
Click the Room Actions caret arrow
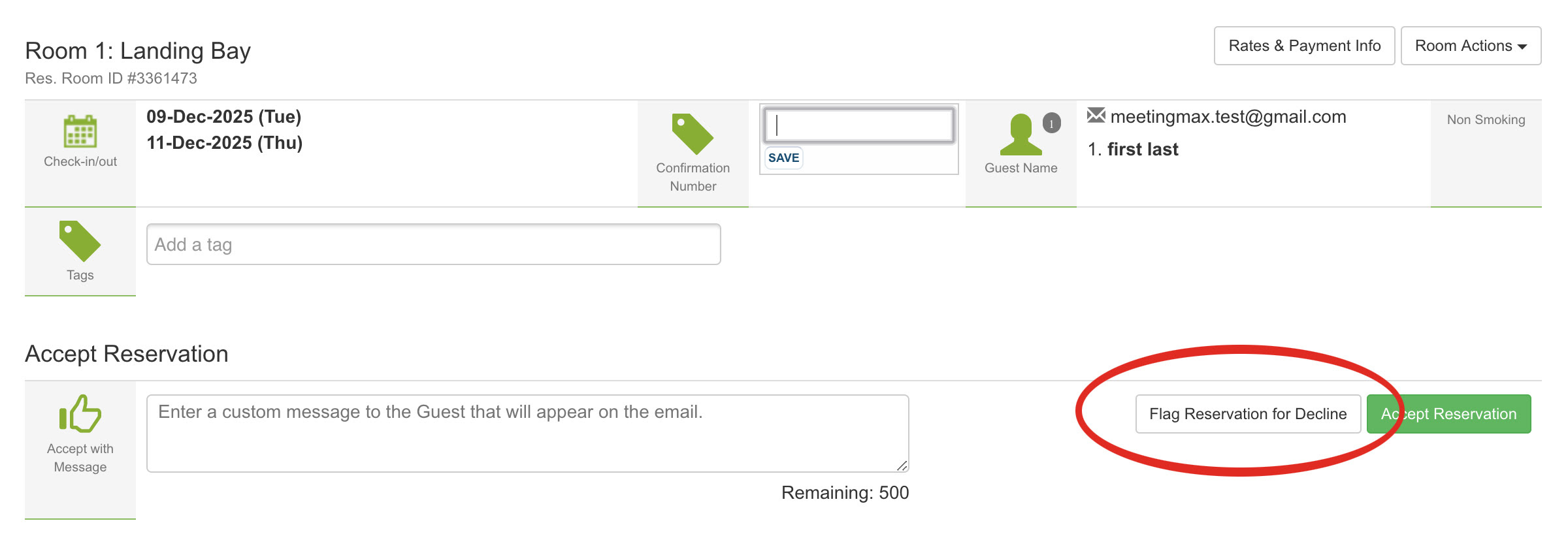coord(1522,47)
